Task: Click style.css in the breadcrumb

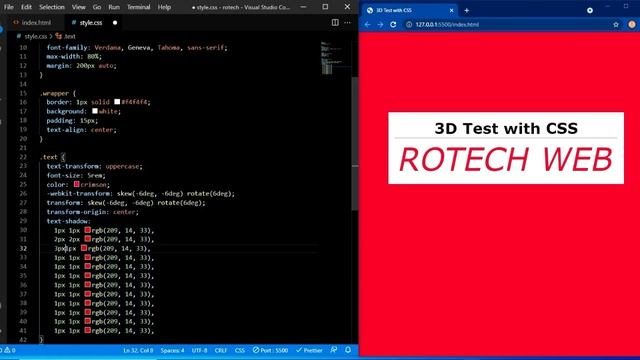Action: point(36,36)
